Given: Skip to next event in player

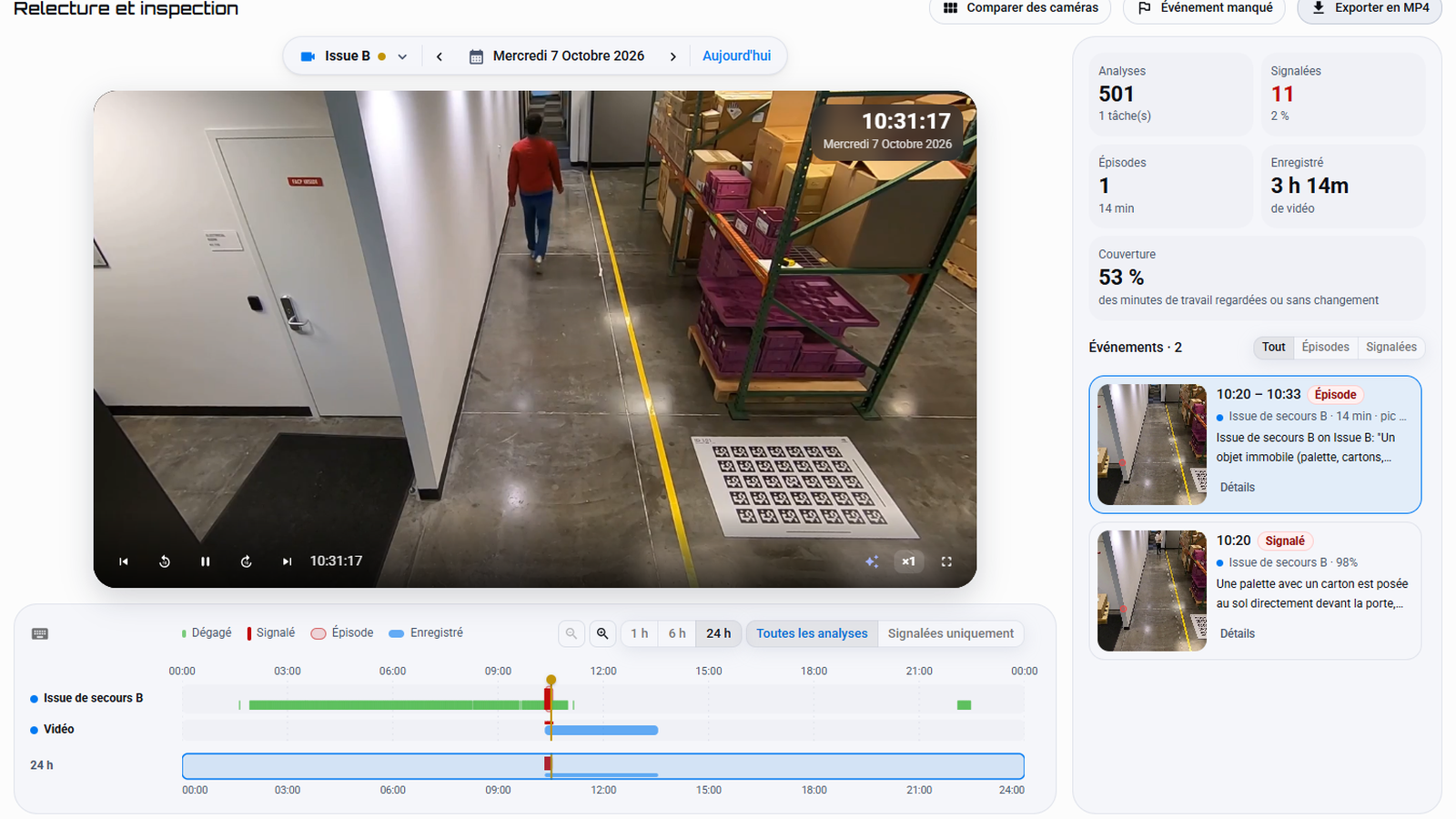Looking at the screenshot, I should 287,561.
